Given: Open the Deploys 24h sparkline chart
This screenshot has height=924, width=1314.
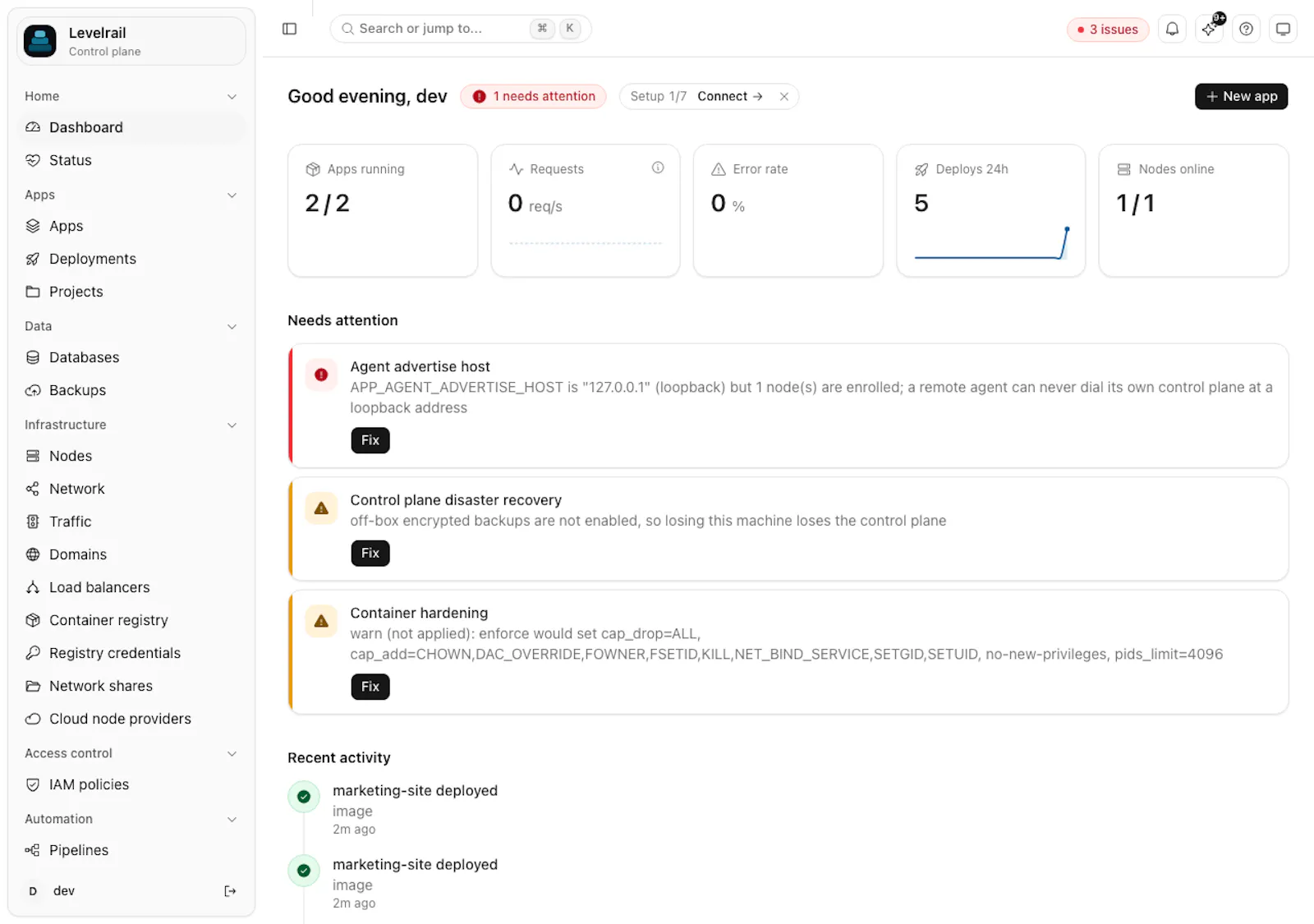Looking at the screenshot, I should point(991,243).
